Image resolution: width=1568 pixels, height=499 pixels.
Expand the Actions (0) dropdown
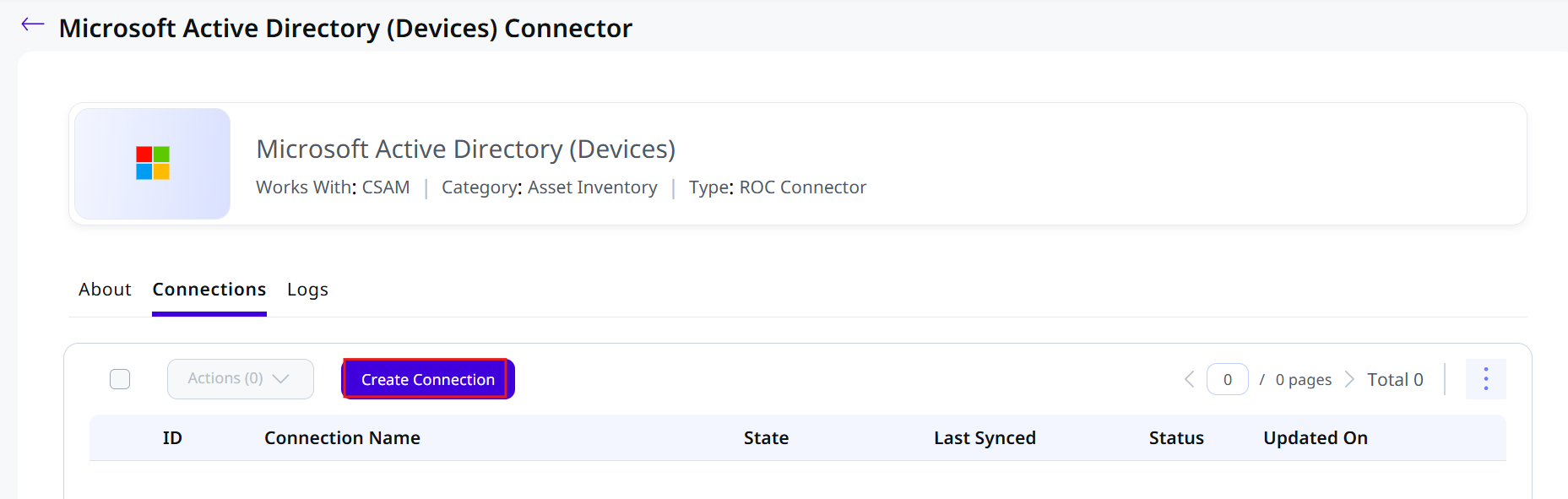(241, 379)
